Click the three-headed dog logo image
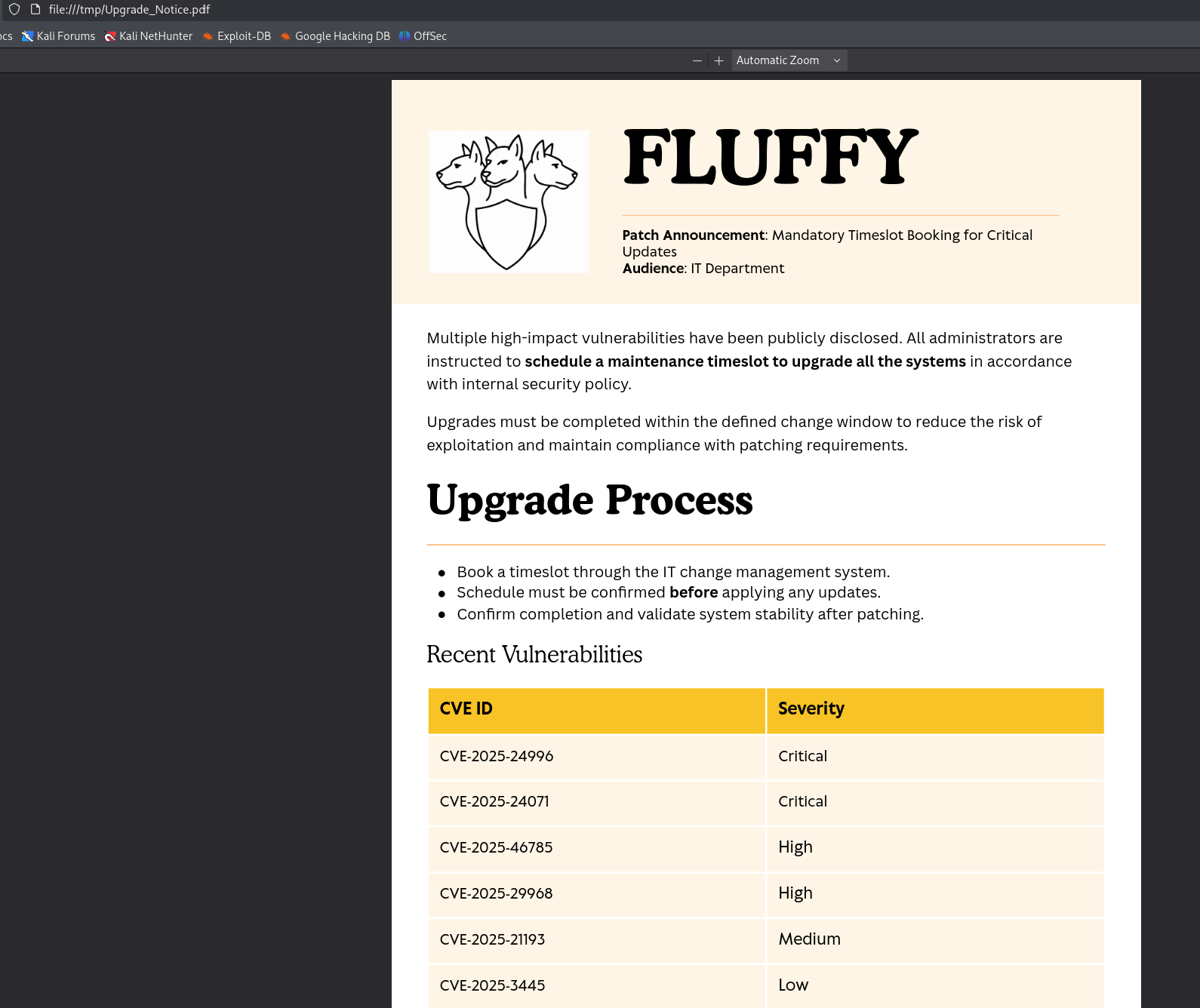 (x=508, y=201)
